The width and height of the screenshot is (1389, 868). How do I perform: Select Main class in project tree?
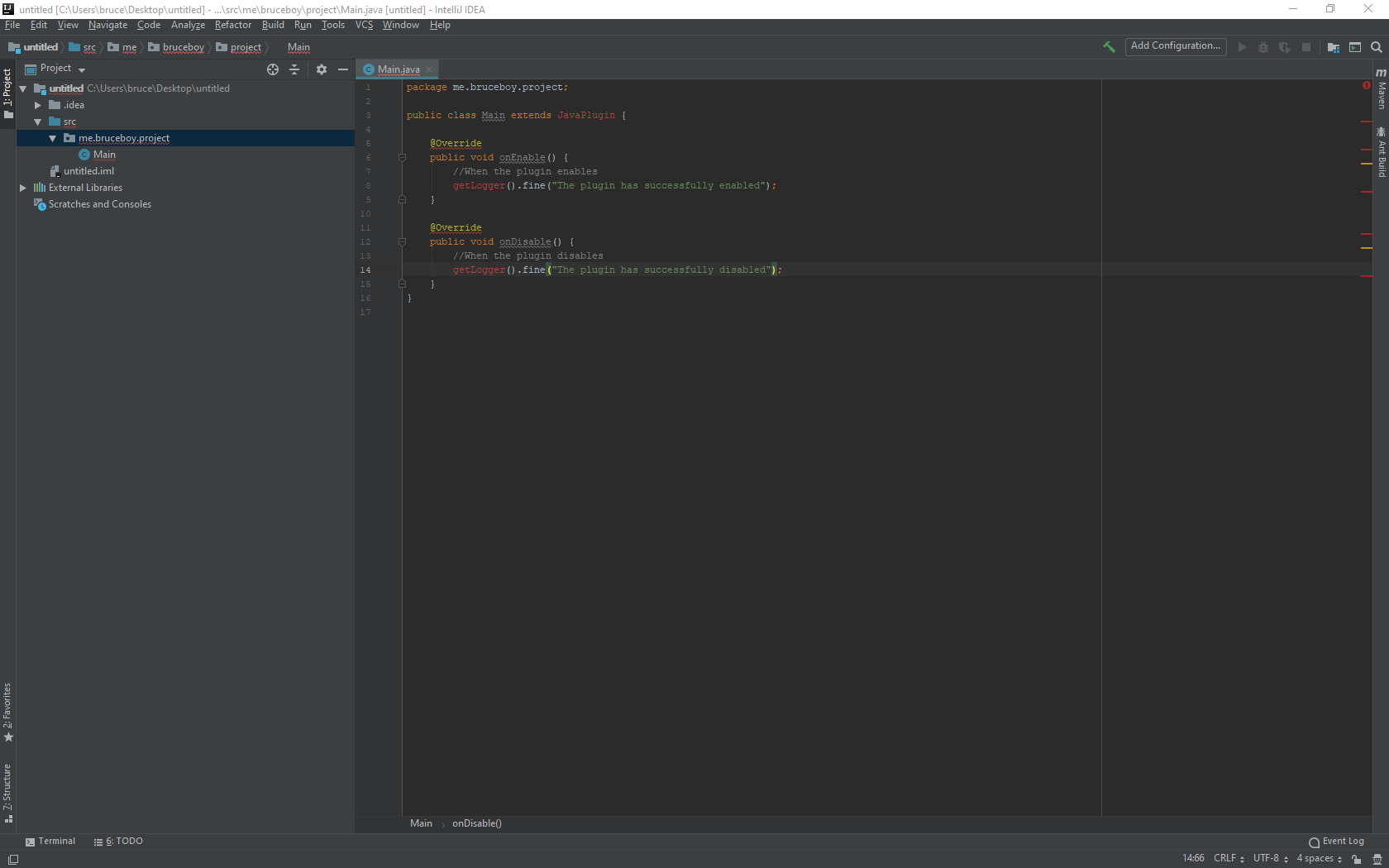coord(104,155)
